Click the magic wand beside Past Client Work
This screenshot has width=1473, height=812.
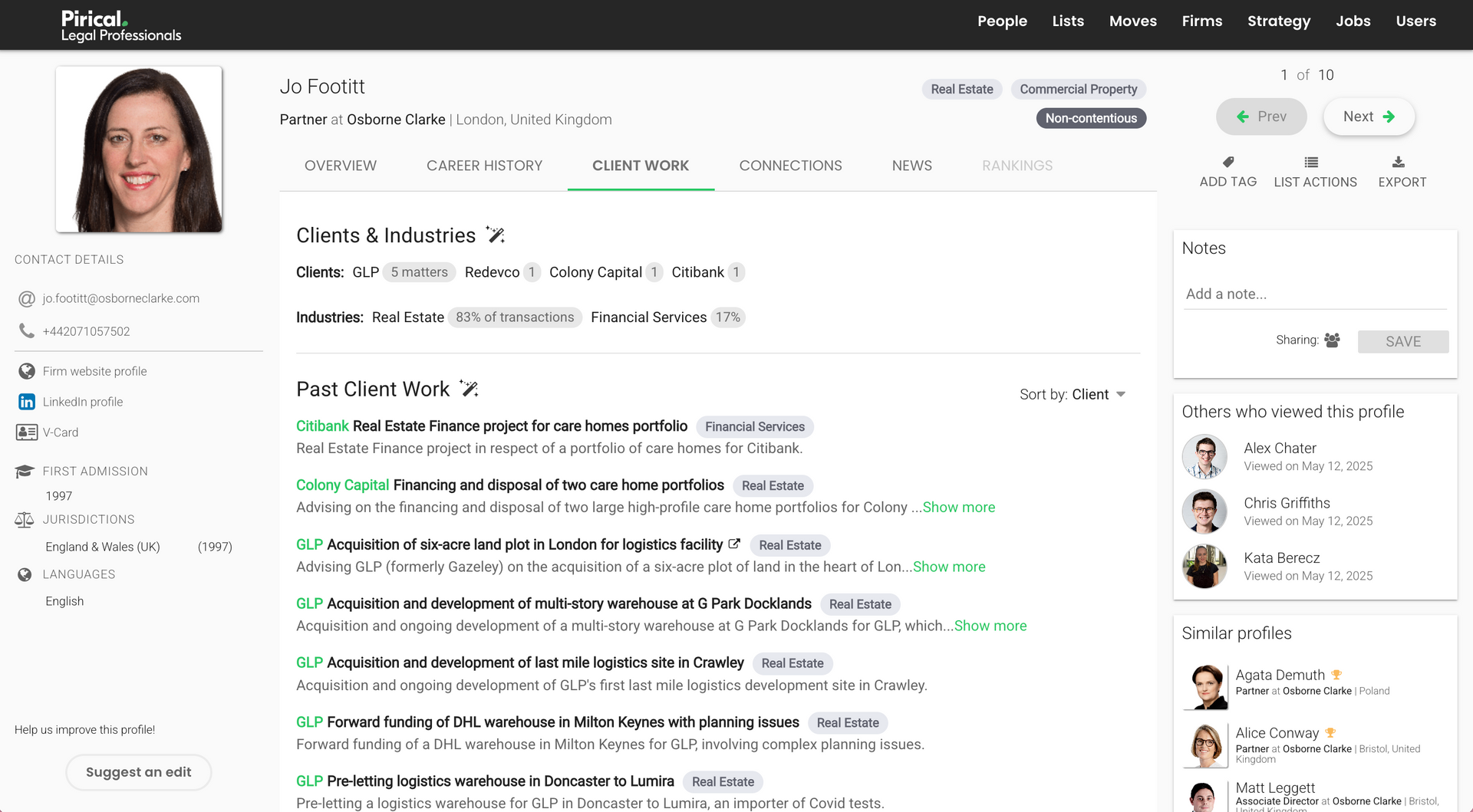[469, 389]
